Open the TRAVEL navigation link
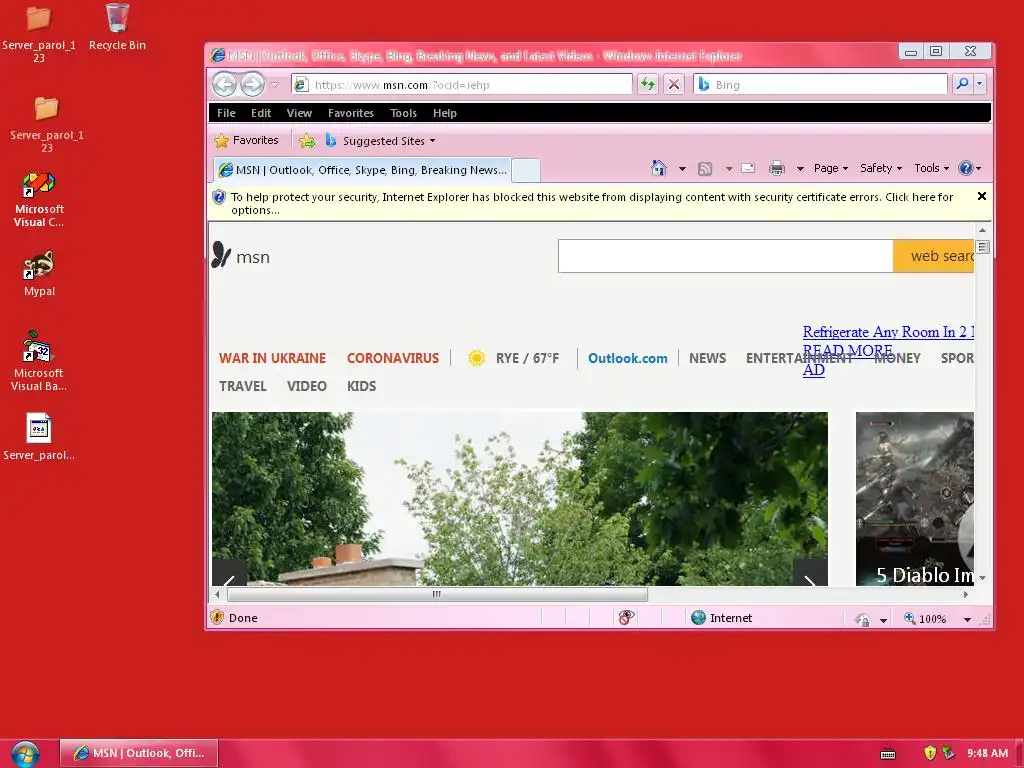The image size is (1024, 768). [x=242, y=387]
